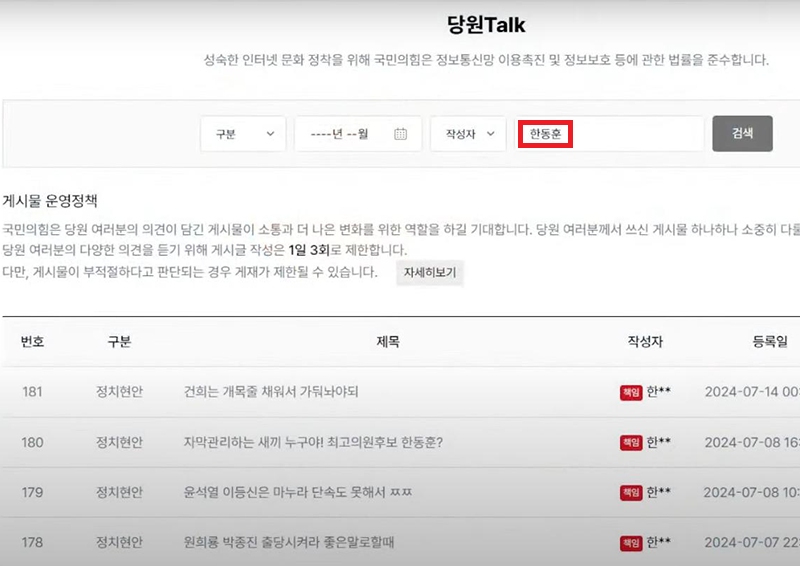This screenshot has width=800, height=566.
Task: Click the year-month date field
Action: [358, 134]
